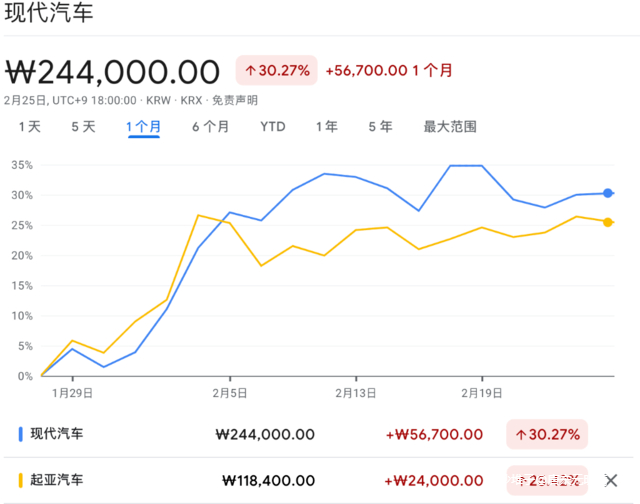The image size is (640, 504).
Task: Click the +₩56,700.00 change value
Action: click(434, 434)
